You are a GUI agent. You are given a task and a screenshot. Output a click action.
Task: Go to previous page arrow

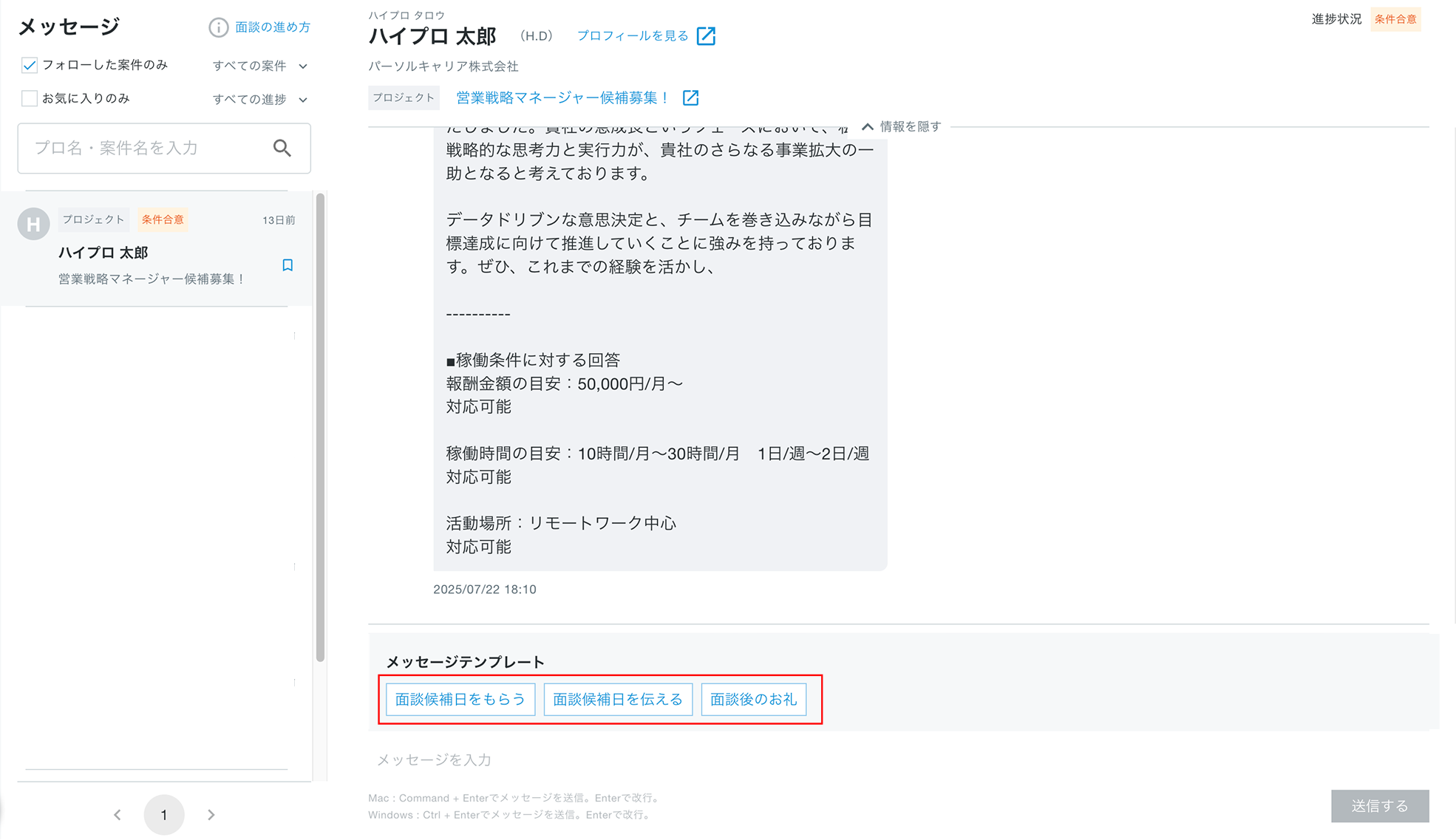coord(118,814)
